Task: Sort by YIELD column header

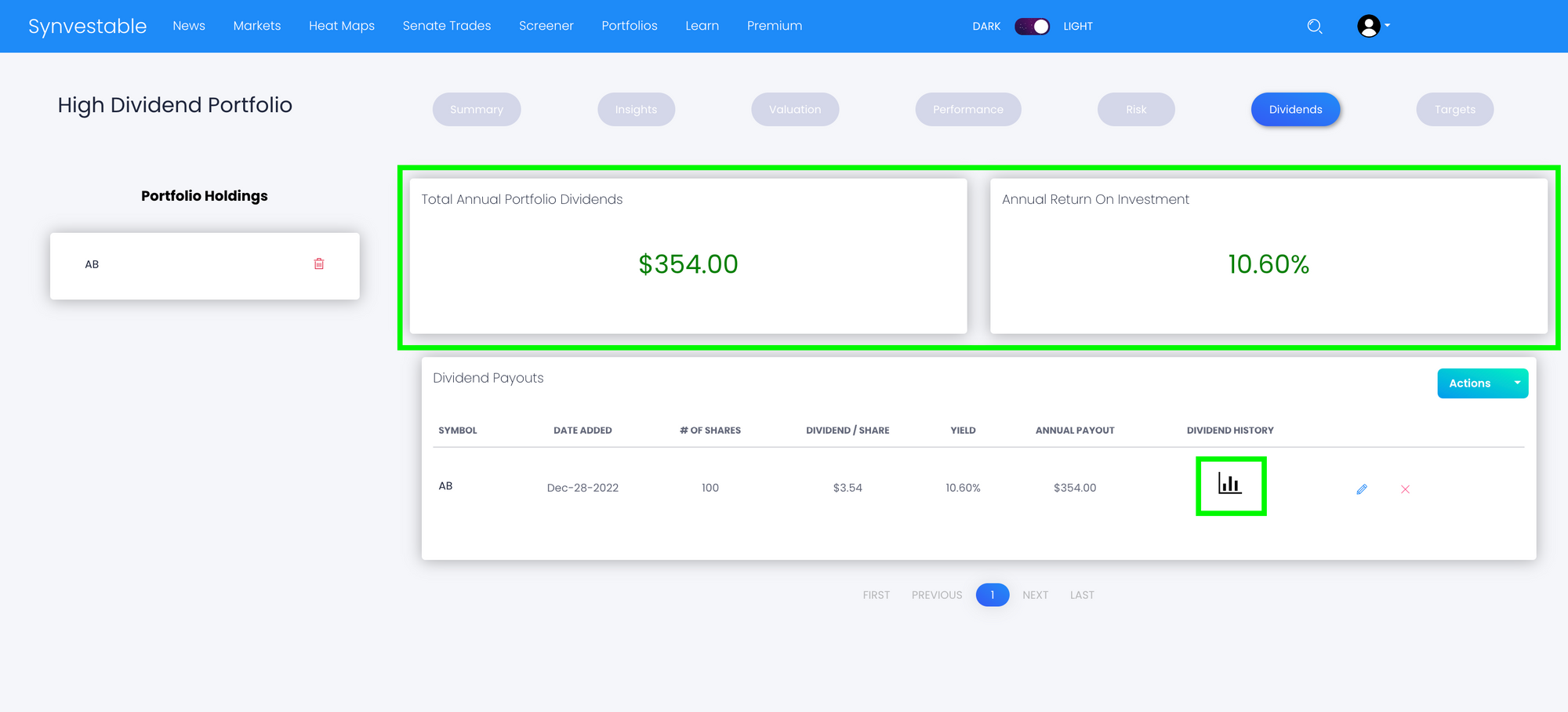Action: [963, 430]
